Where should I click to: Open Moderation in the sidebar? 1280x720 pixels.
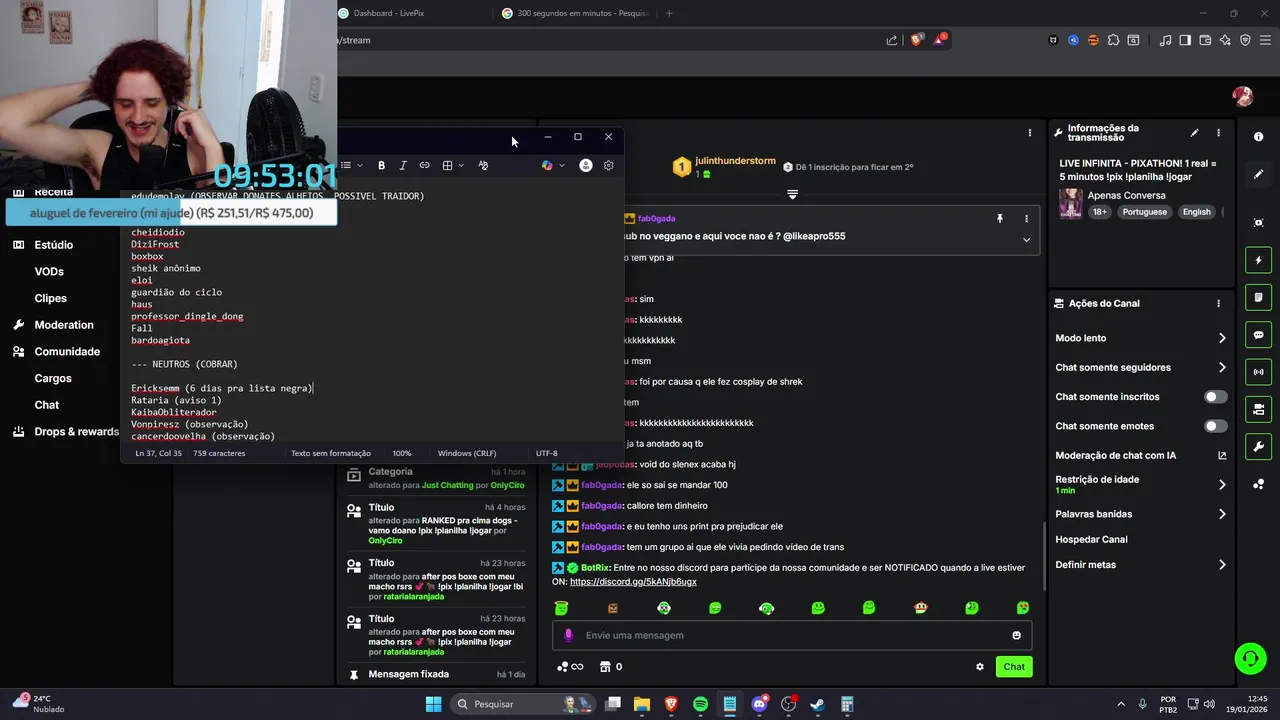(63, 325)
